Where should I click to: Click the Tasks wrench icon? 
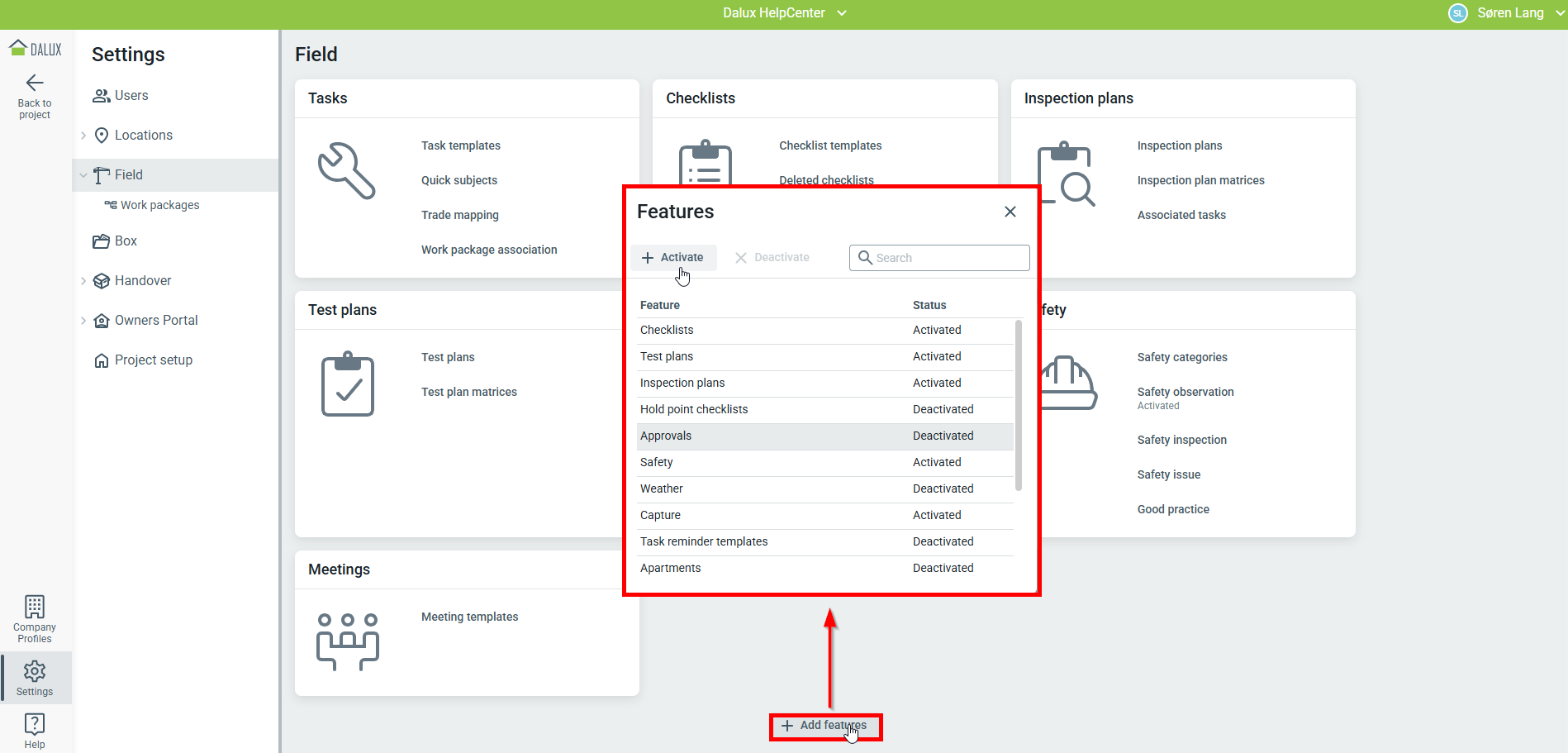(x=347, y=171)
